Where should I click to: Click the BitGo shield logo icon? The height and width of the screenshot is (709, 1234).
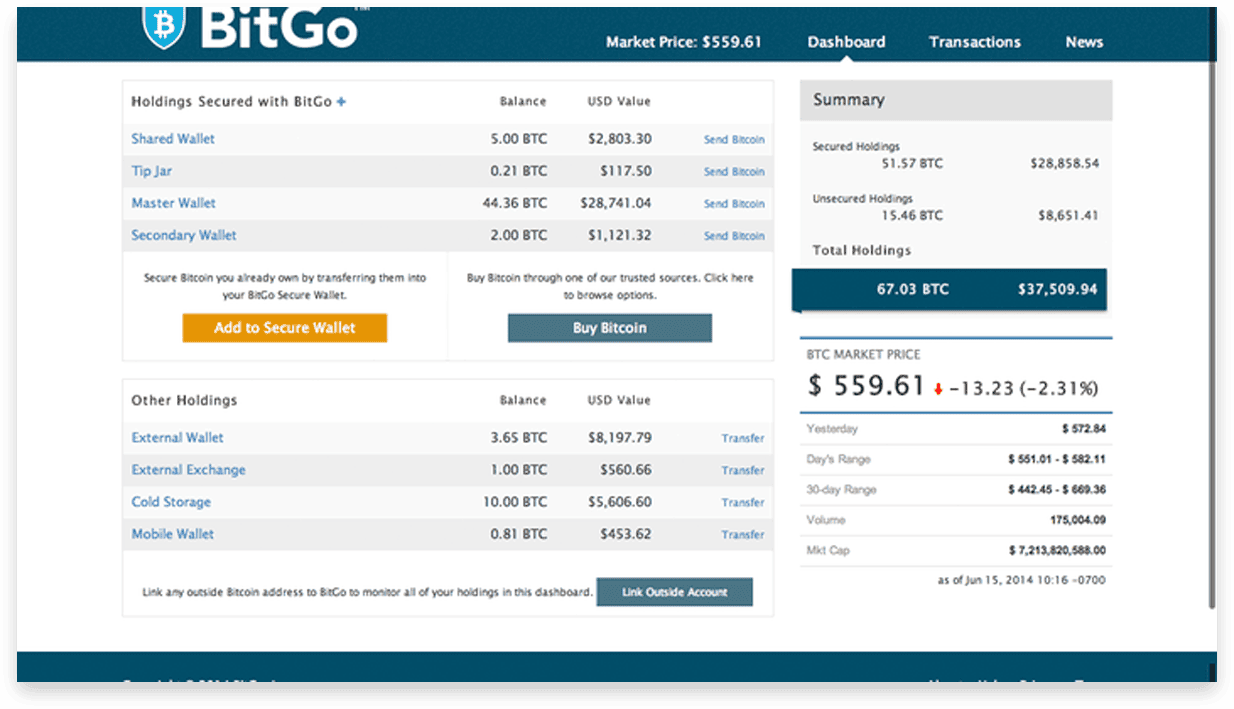point(164,27)
